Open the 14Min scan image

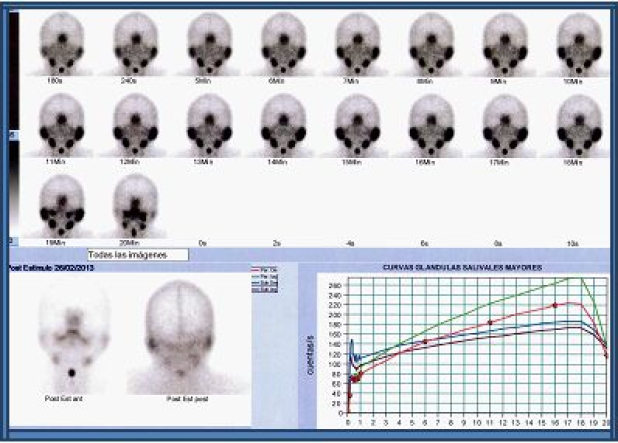[x=283, y=127]
